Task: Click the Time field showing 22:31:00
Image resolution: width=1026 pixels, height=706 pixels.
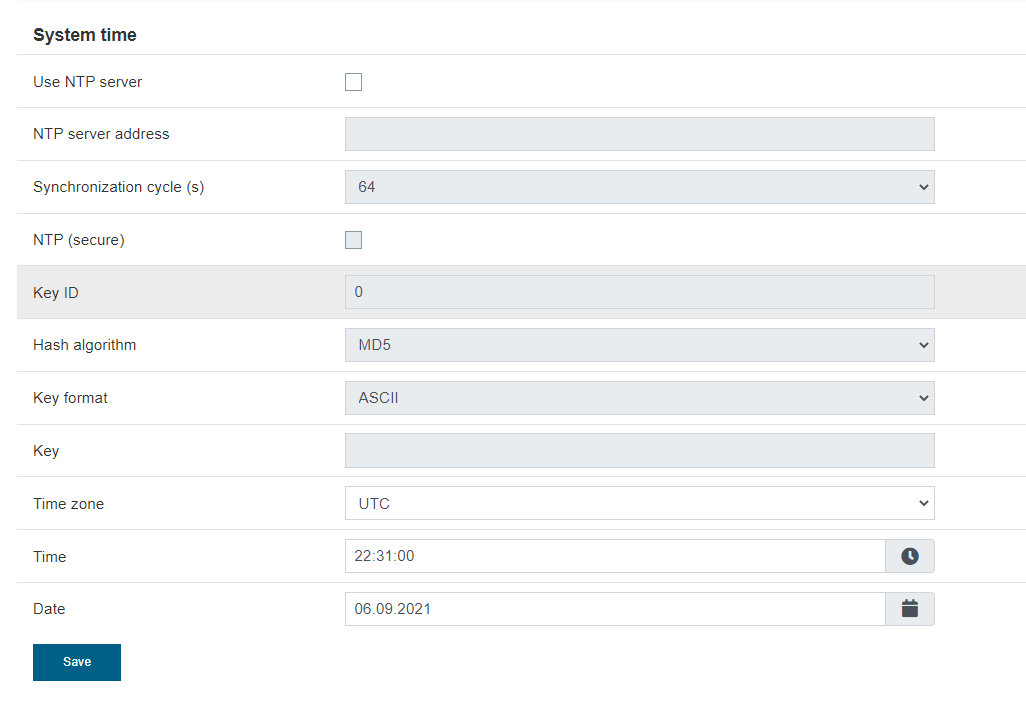Action: (x=615, y=556)
